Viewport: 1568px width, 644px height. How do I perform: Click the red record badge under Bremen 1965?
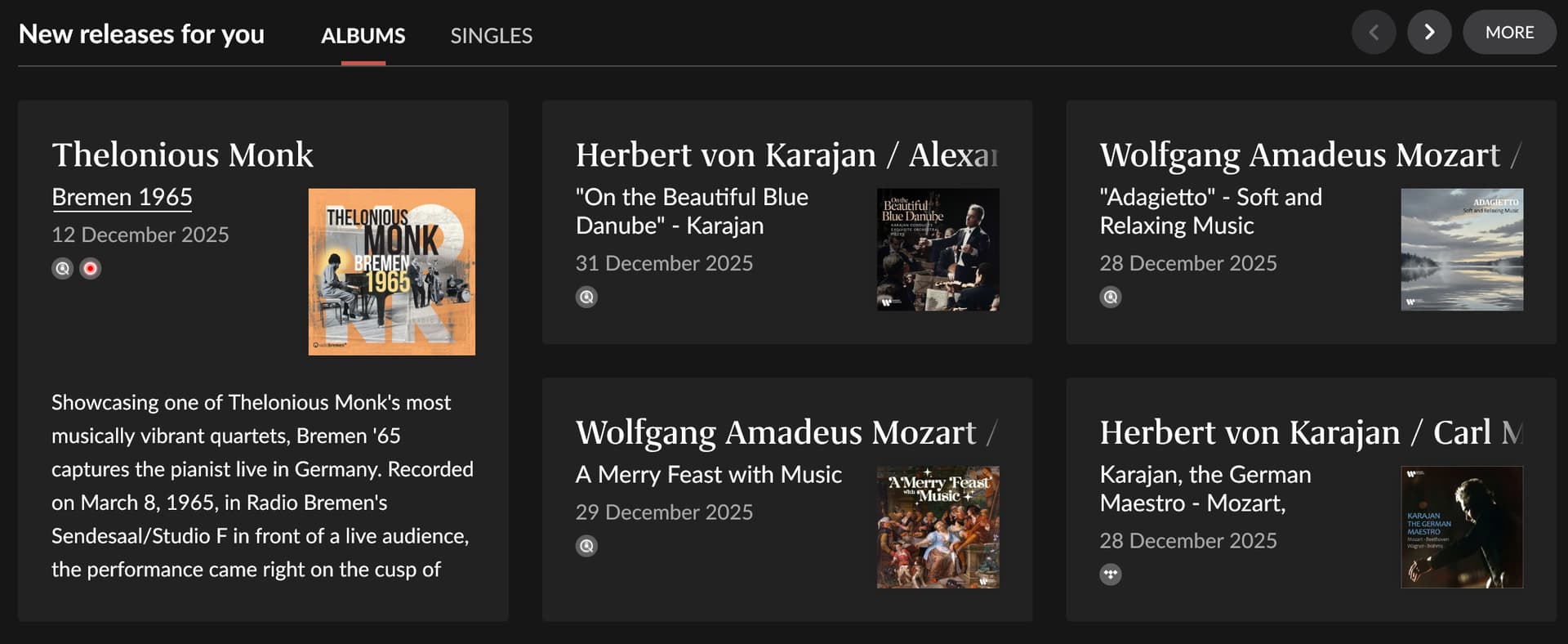tap(91, 268)
